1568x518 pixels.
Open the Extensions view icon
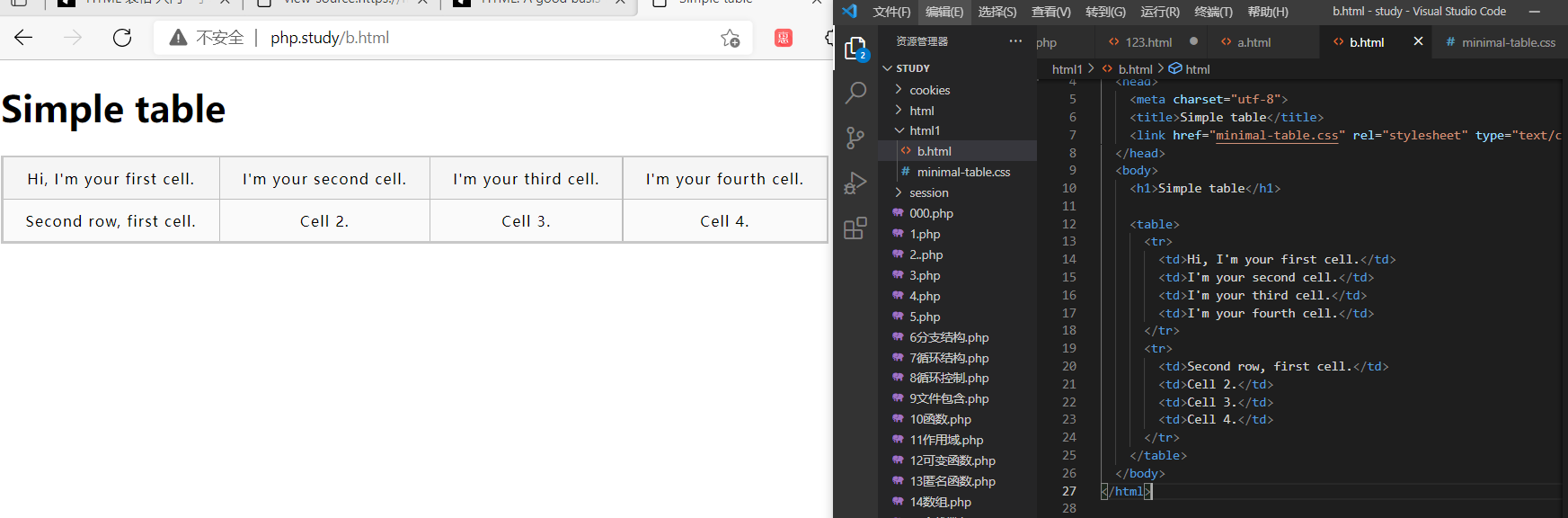pos(855,228)
